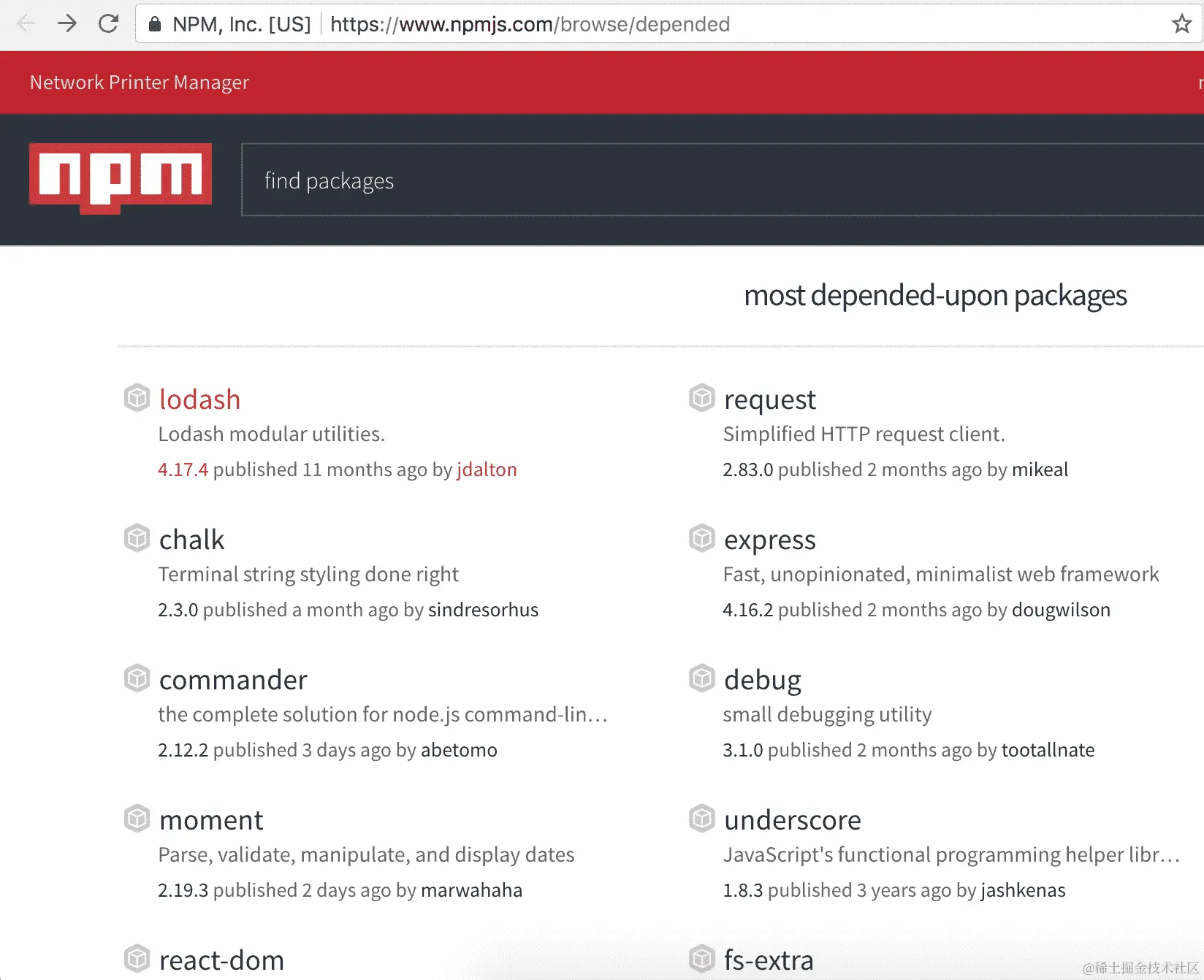The height and width of the screenshot is (980, 1204).
Task: Click 'Terminal string styling done right' description
Action: pos(308,575)
